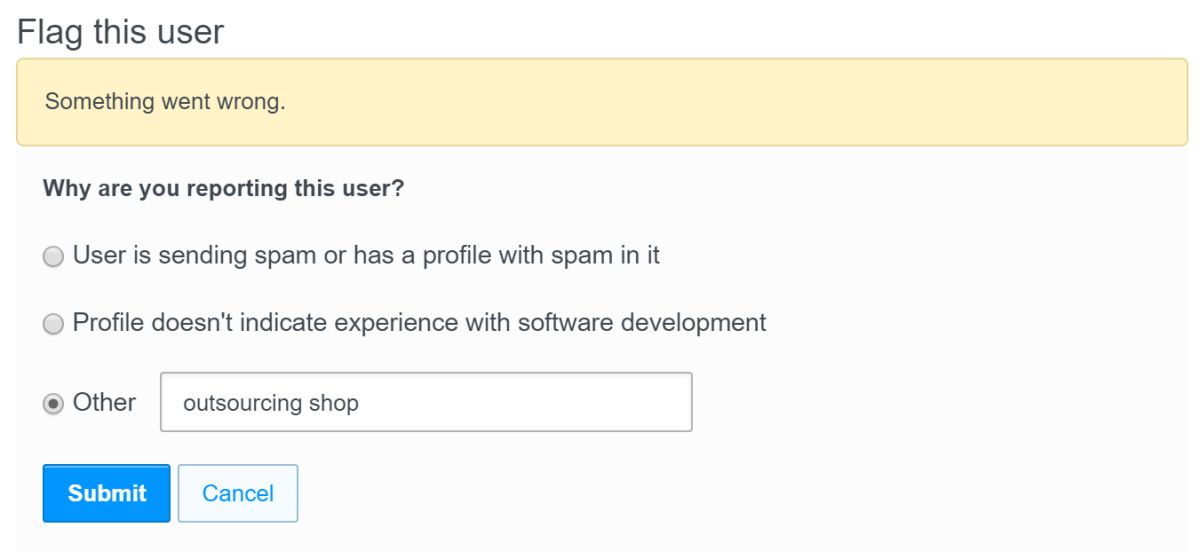Click the 'Flag this user' heading
This screenshot has height=551, width=1200.
pos(121,32)
